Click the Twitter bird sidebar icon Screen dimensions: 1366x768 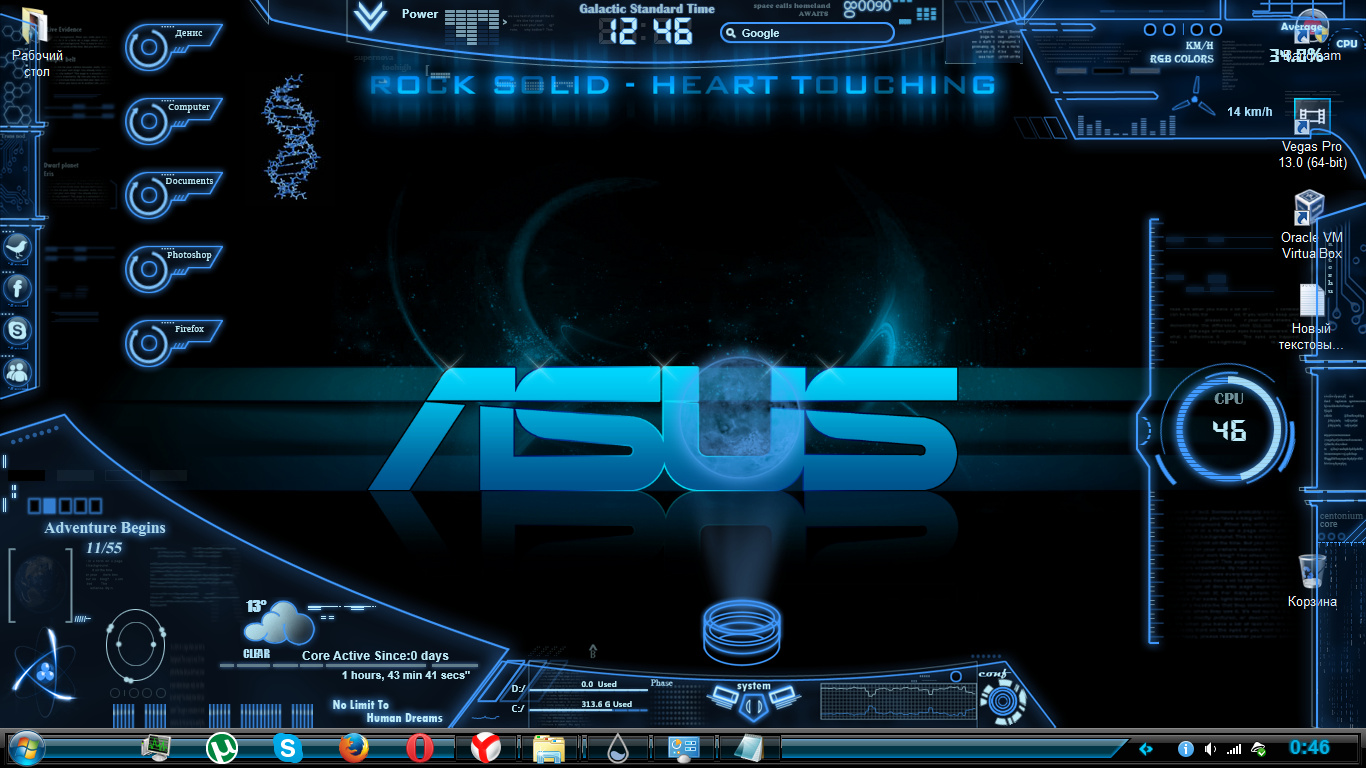coord(17,247)
